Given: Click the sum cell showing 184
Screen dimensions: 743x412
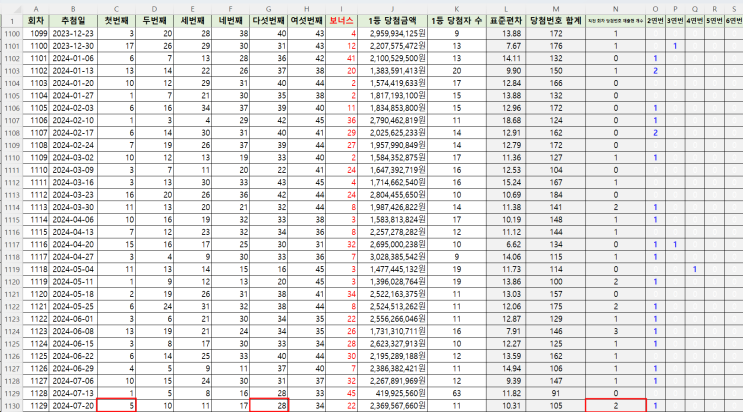Looking at the screenshot, I should coord(555,195).
